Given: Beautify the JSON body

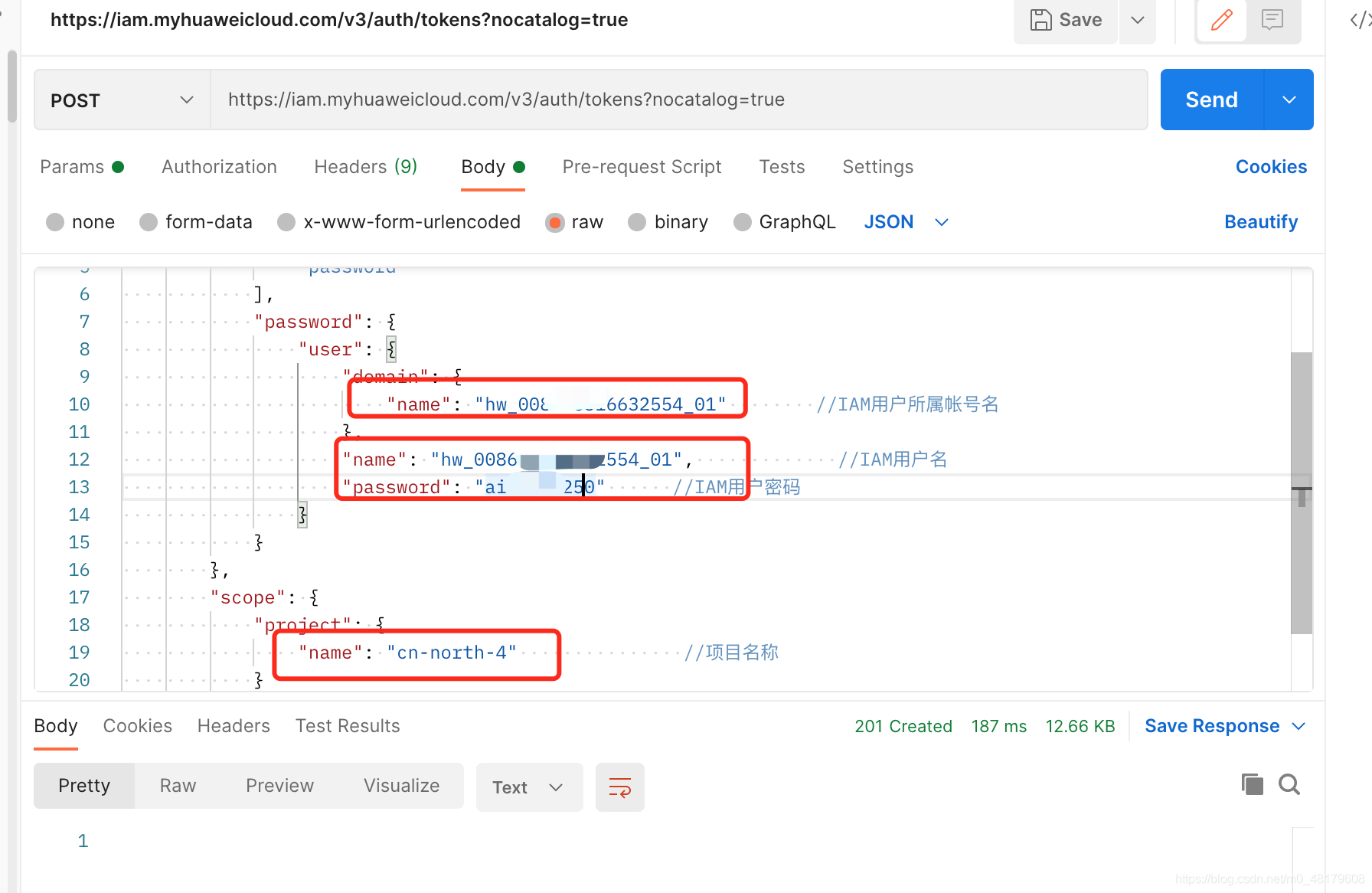Looking at the screenshot, I should click(x=1261, y=222).
